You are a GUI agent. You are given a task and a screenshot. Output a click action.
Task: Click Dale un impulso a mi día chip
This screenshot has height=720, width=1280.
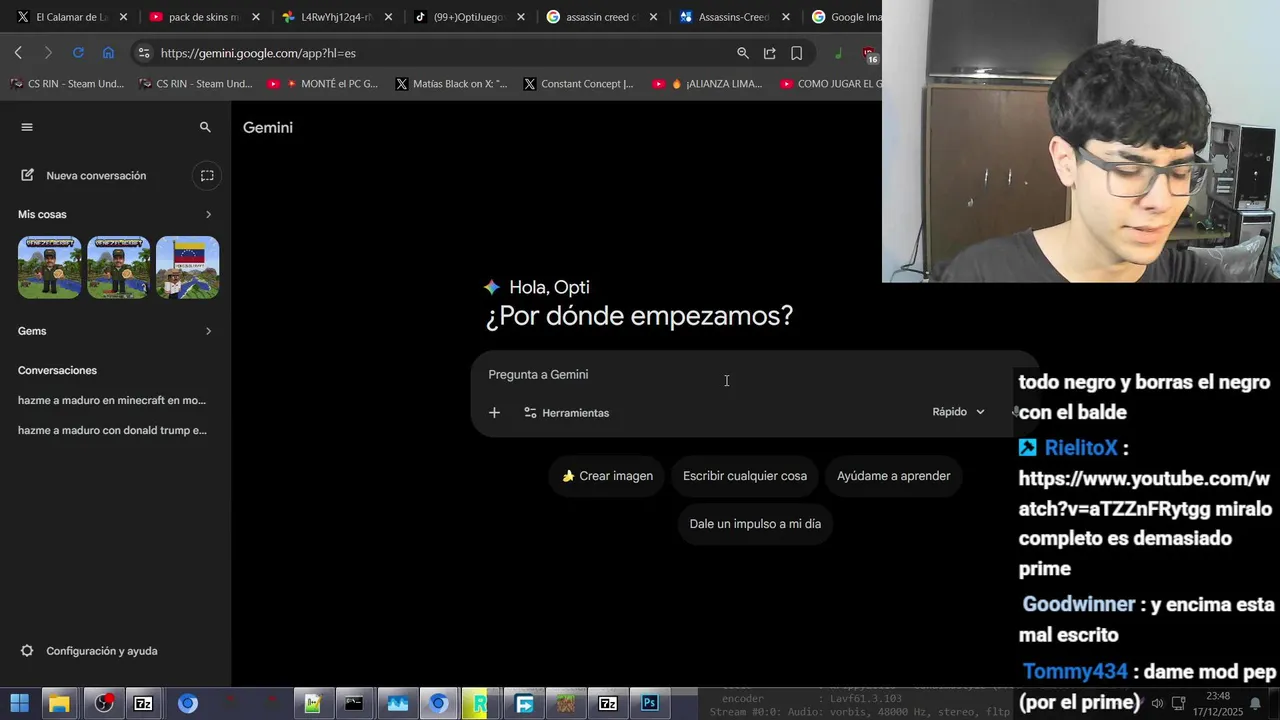755,524
